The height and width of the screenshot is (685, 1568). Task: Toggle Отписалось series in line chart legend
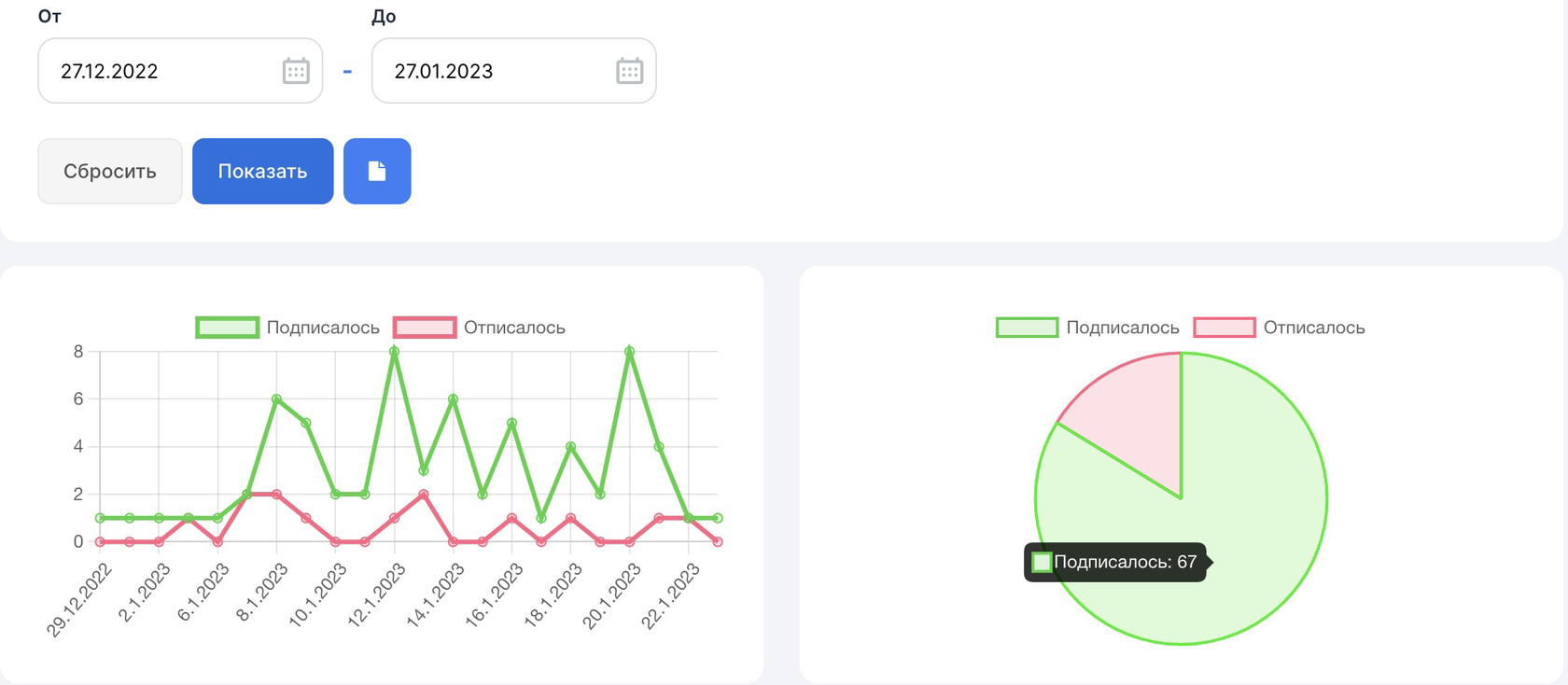[x=479, y=328]
